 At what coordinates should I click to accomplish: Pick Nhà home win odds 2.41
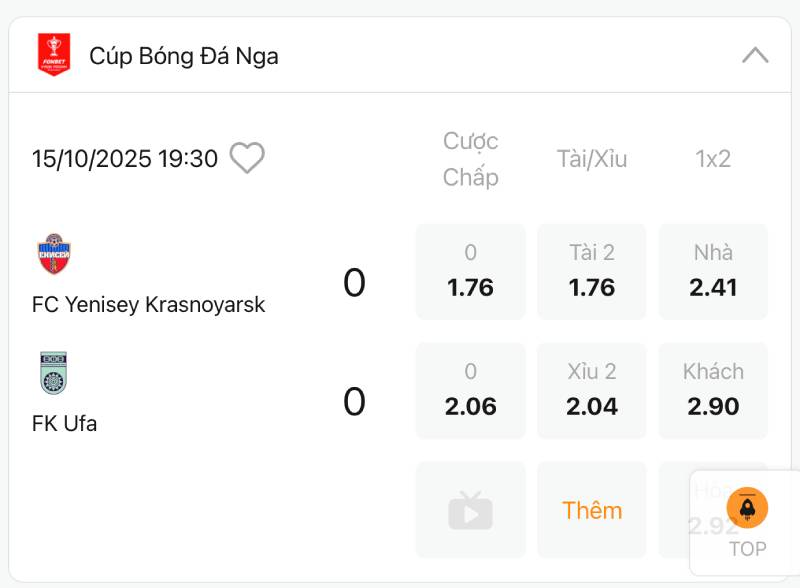tap(713, 272)
